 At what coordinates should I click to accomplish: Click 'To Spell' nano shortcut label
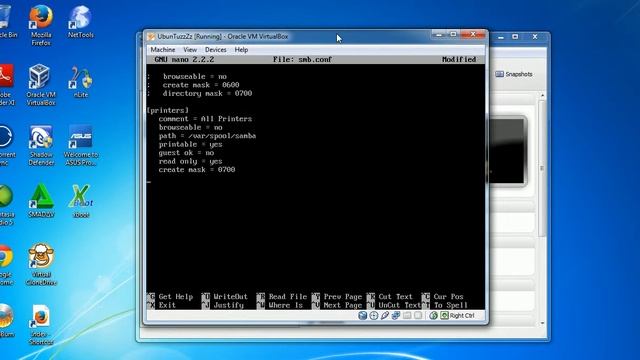coord(451,305)
